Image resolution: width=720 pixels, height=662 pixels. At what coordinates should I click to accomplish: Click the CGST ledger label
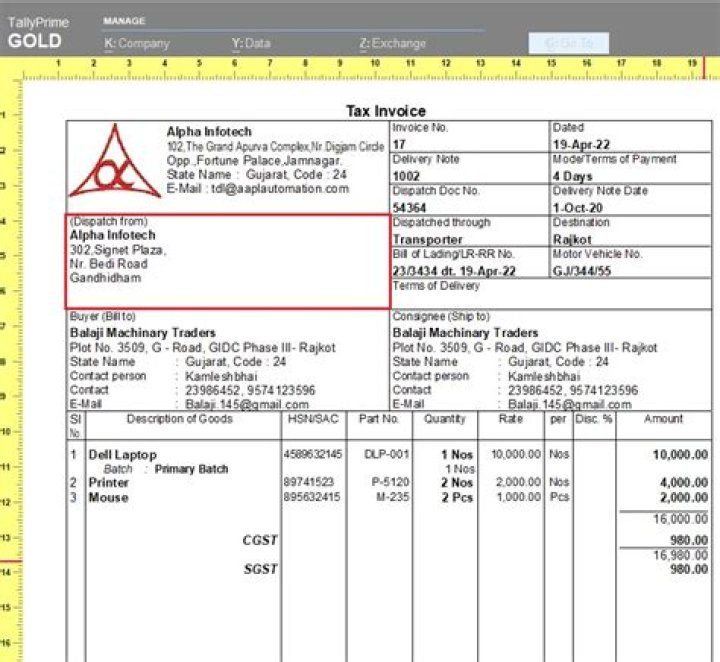pos(260,540)
